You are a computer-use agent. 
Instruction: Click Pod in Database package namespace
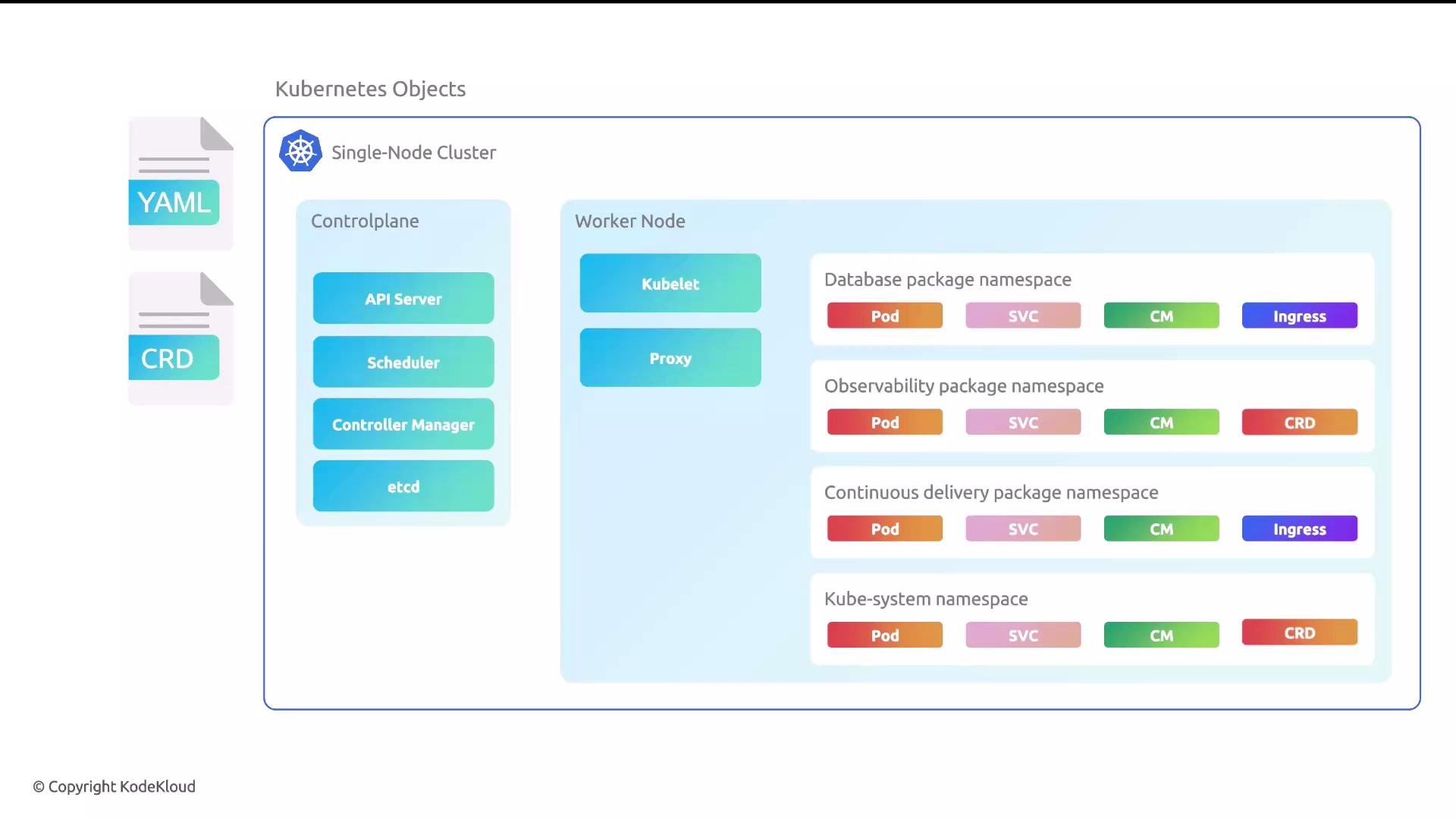(885, 315)
